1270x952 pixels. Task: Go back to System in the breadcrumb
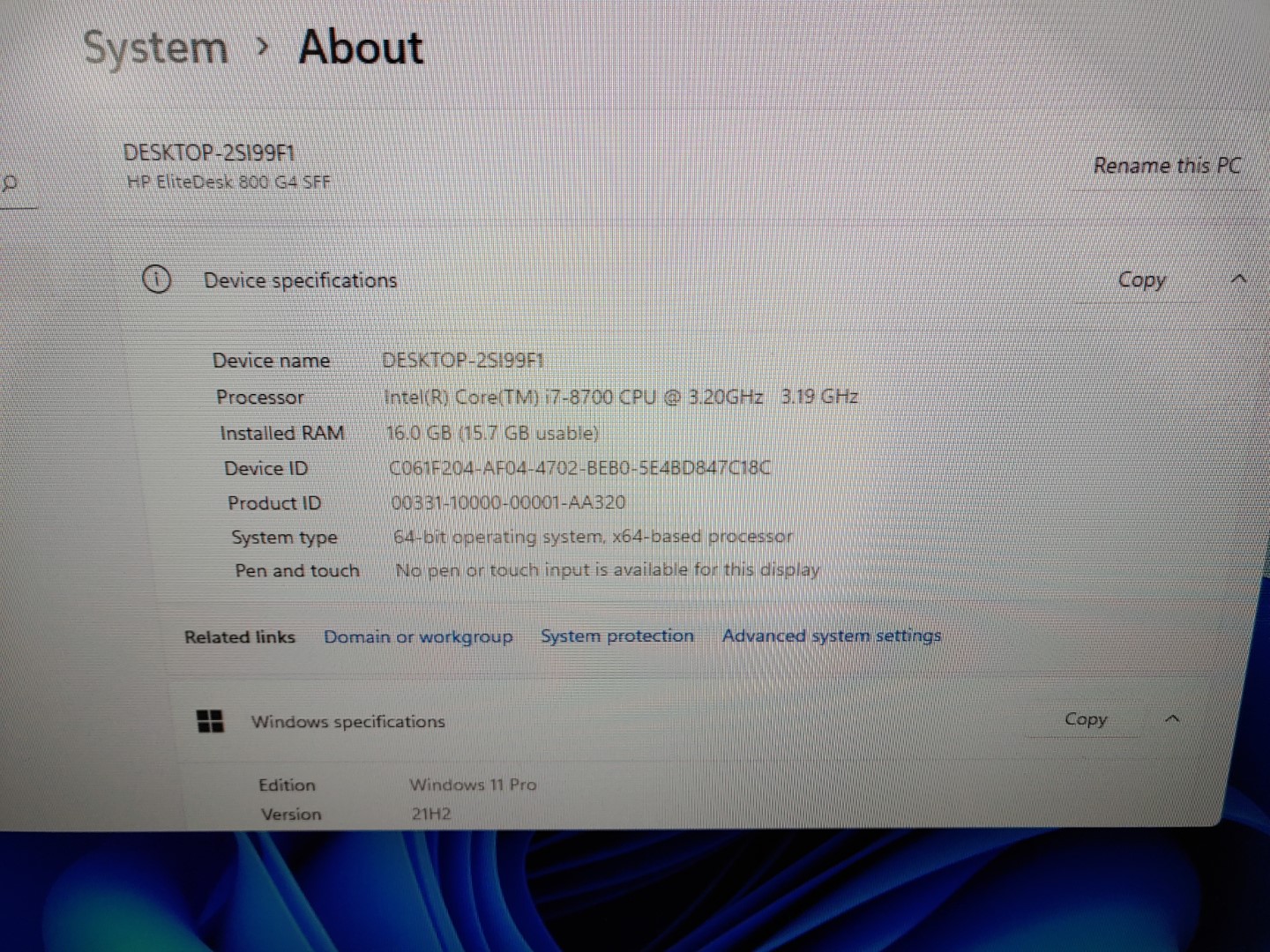[x=155, y=48]
